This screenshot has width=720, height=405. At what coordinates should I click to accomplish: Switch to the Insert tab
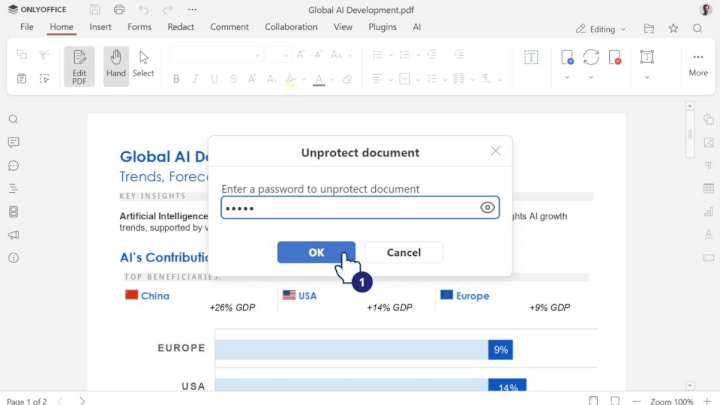pos(100,27)
